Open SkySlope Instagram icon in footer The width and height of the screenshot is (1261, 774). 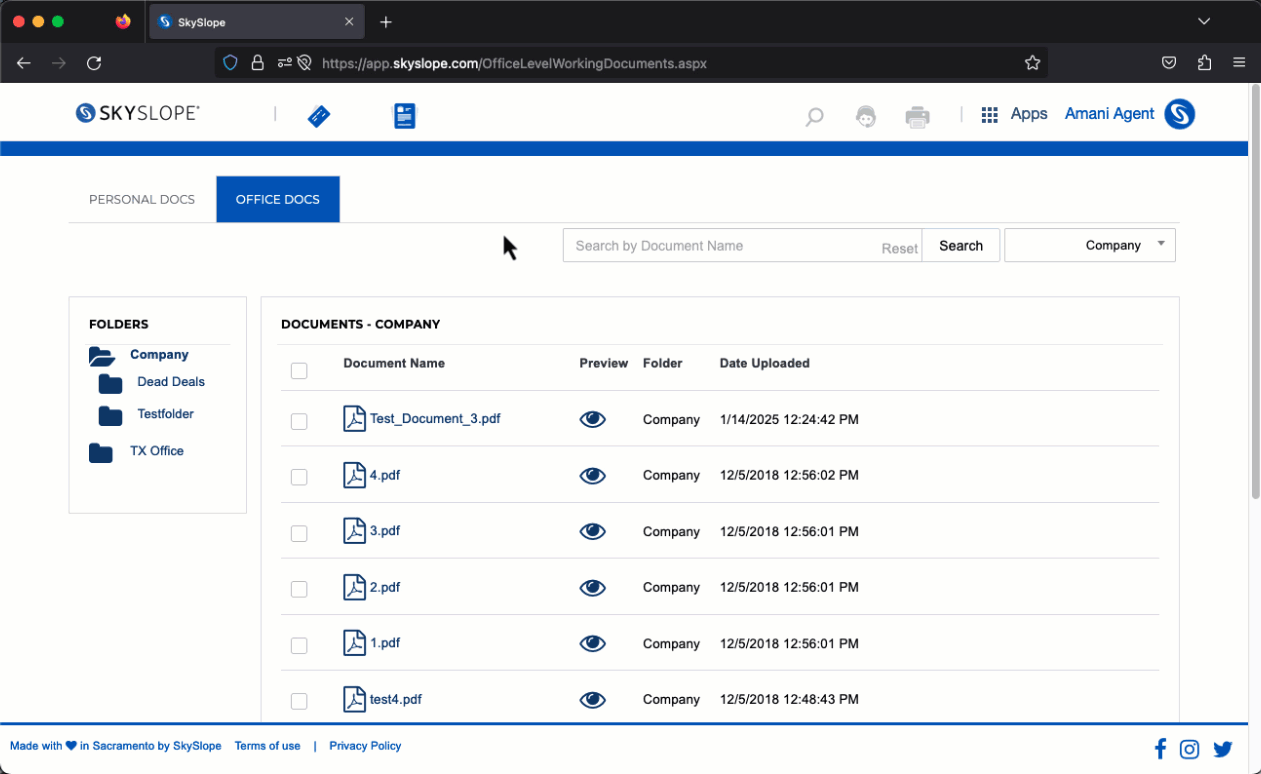pos(1190,748)
